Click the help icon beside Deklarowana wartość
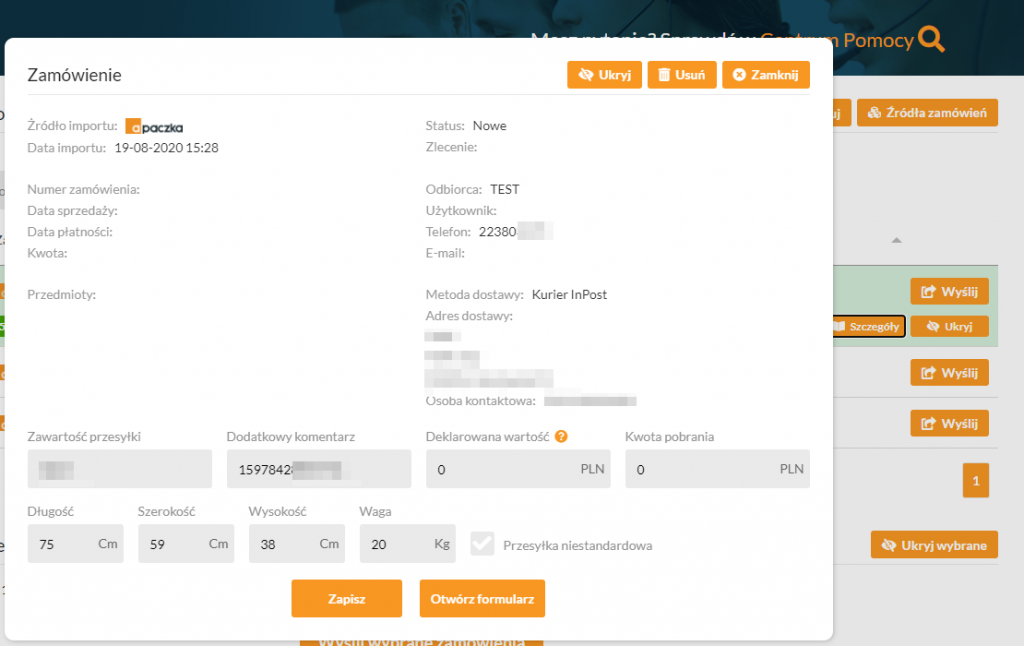The width and height of the screenshot is (1024, 646). click(561, 436)
